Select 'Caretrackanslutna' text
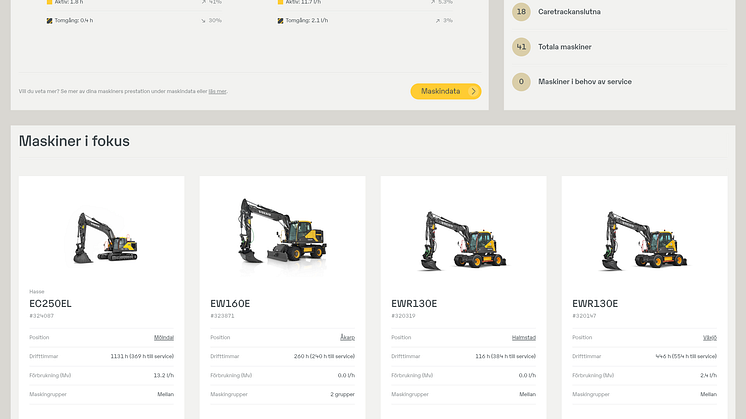Viewport: 746px width, 419px height. tap(569, 12)
